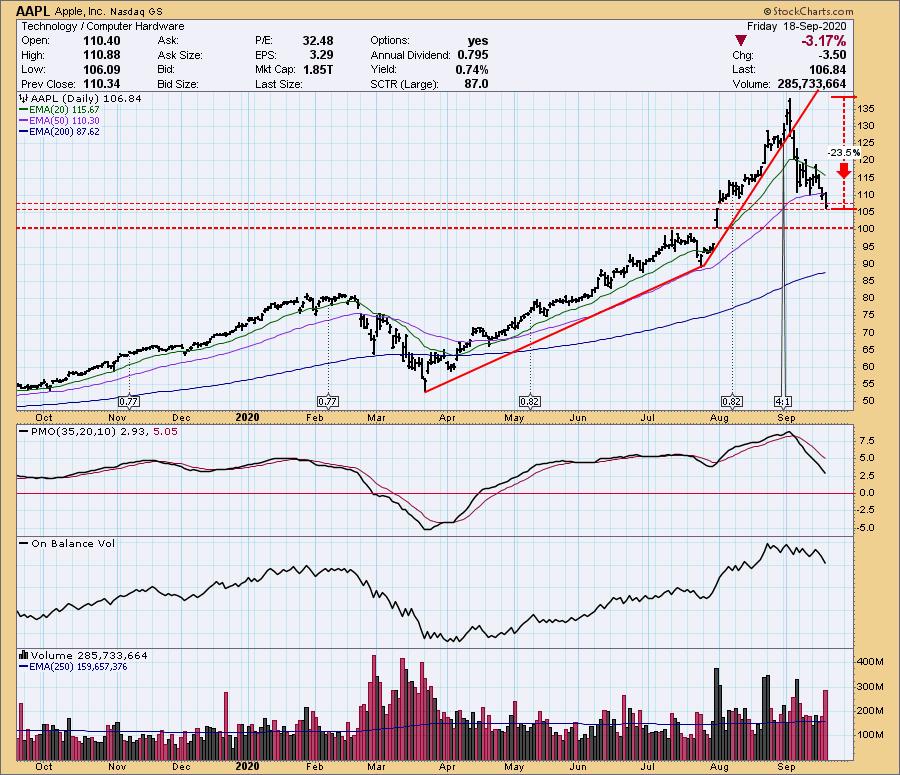Click the Last Size label
Viewport: 900px width, 775px height.
[x=279, y=84]
